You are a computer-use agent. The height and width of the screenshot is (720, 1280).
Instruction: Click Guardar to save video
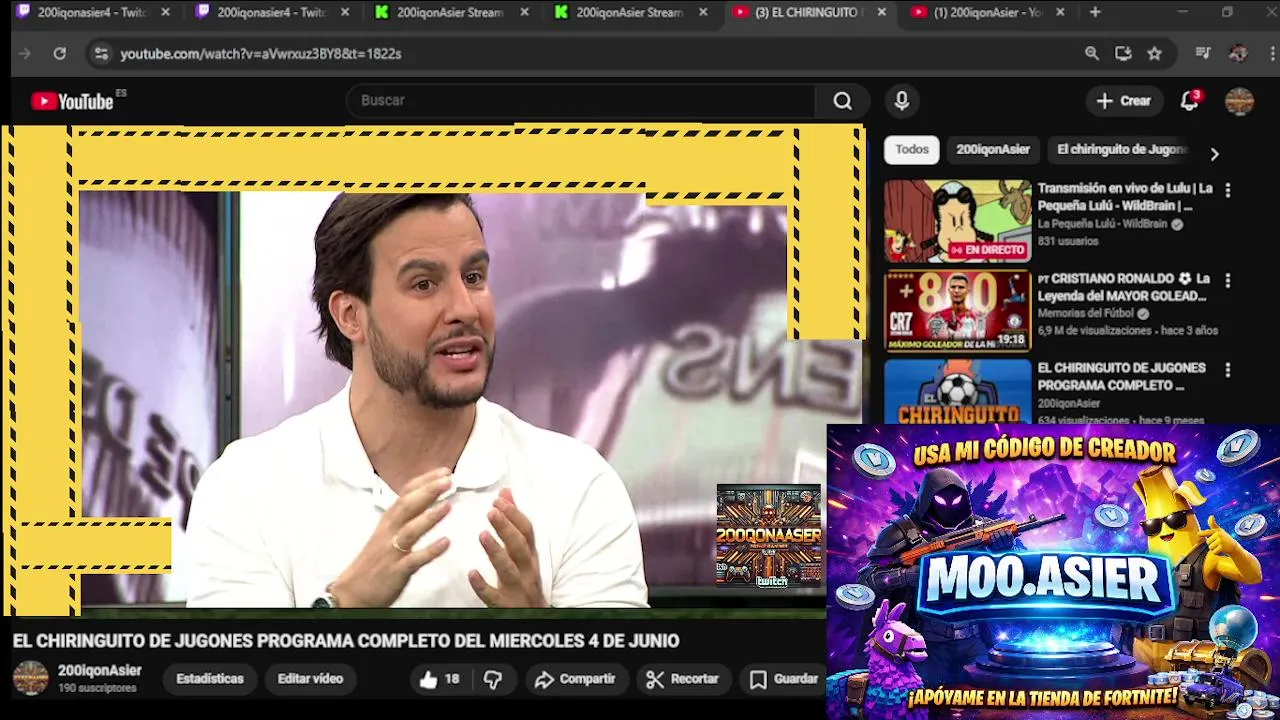pos(785,679)
